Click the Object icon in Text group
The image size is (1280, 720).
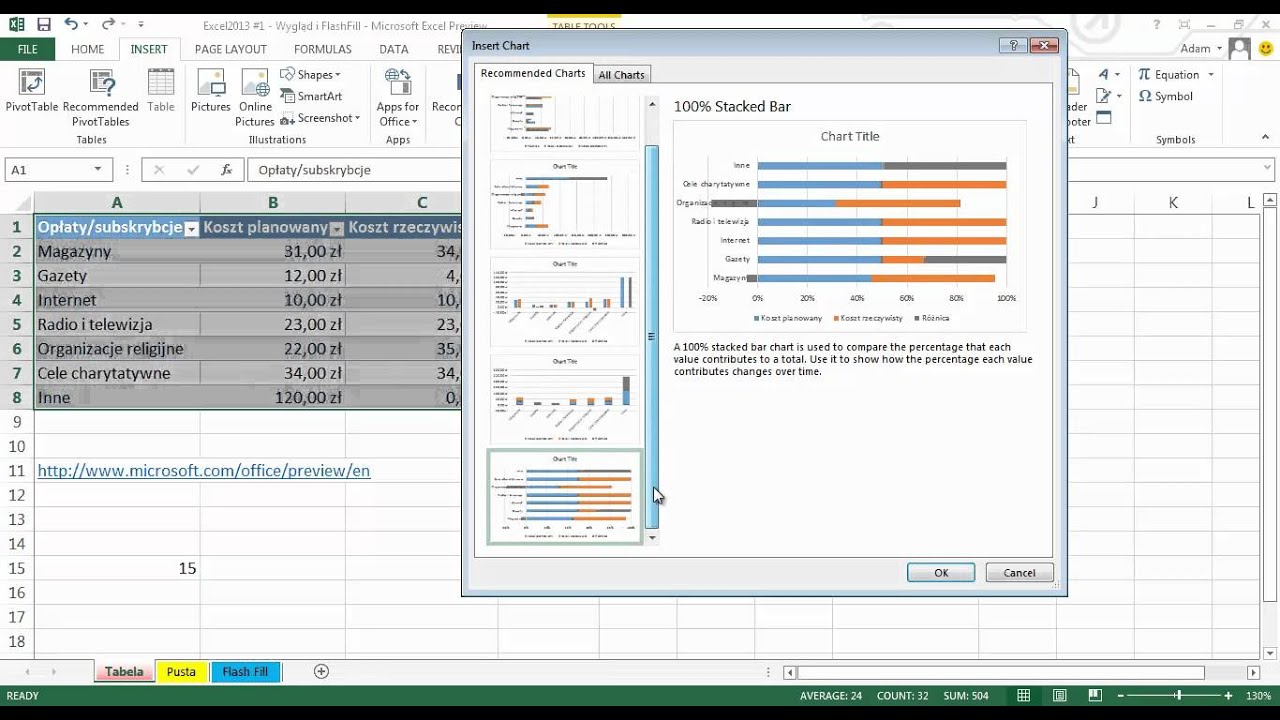[1104, 118]
